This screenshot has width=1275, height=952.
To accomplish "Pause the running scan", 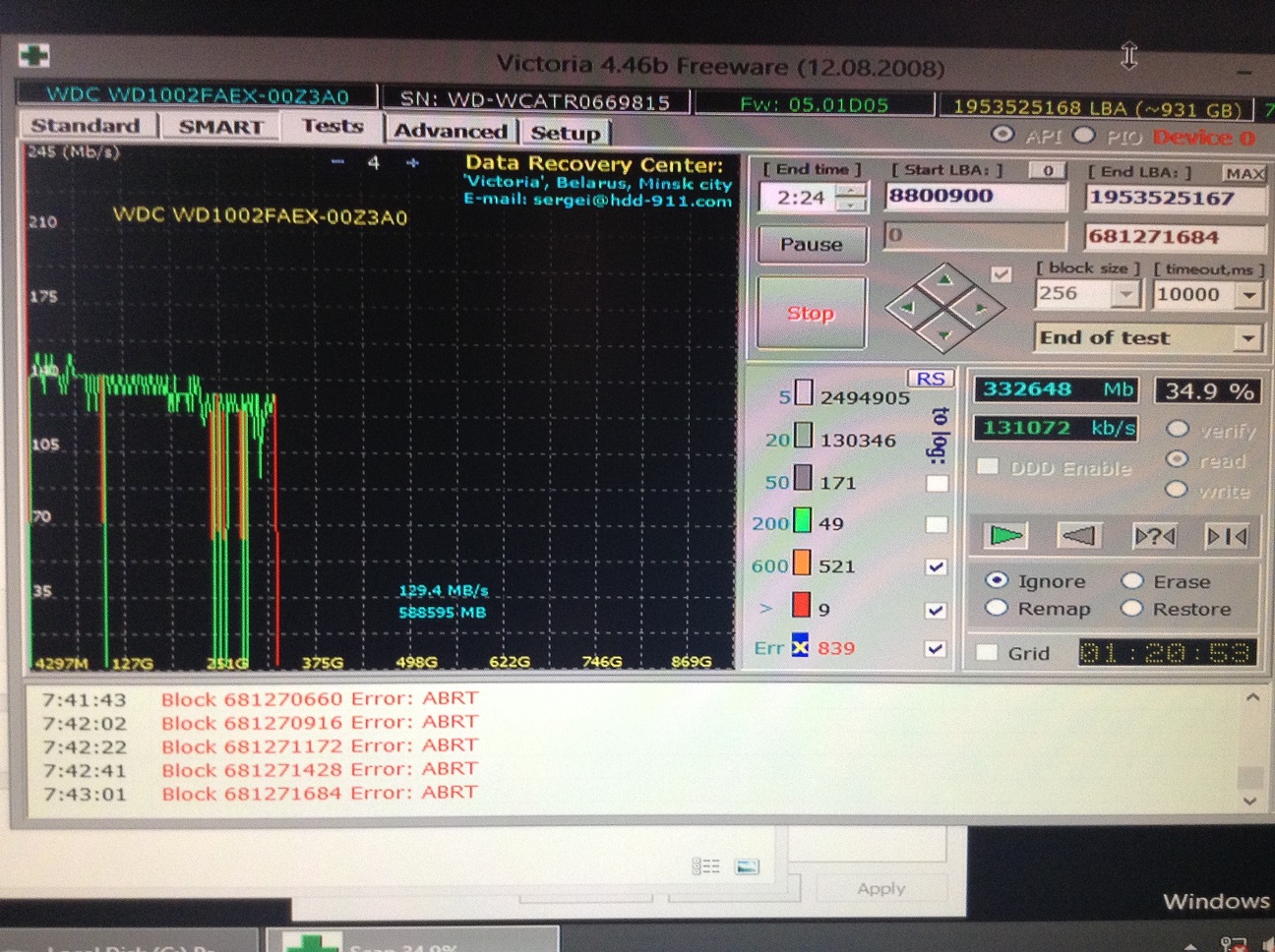I will point(812,244).
